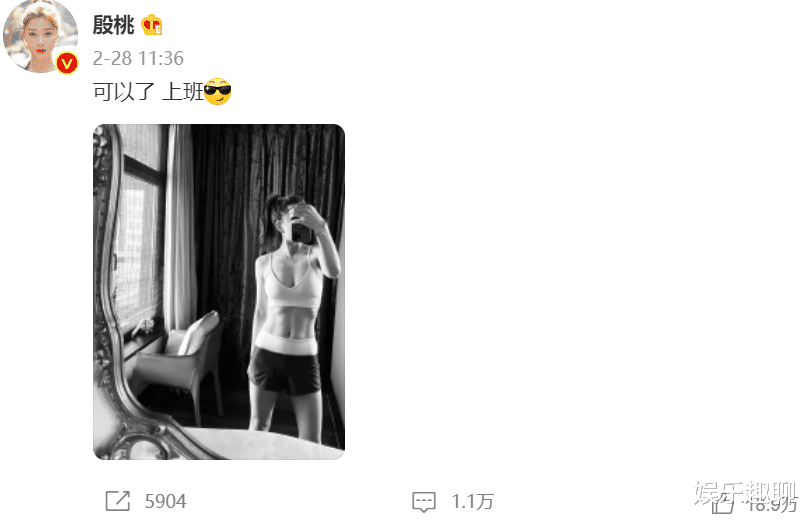Screen dimensions: 810x523
Task: Open the comment bubble icon
Action: 424,502
